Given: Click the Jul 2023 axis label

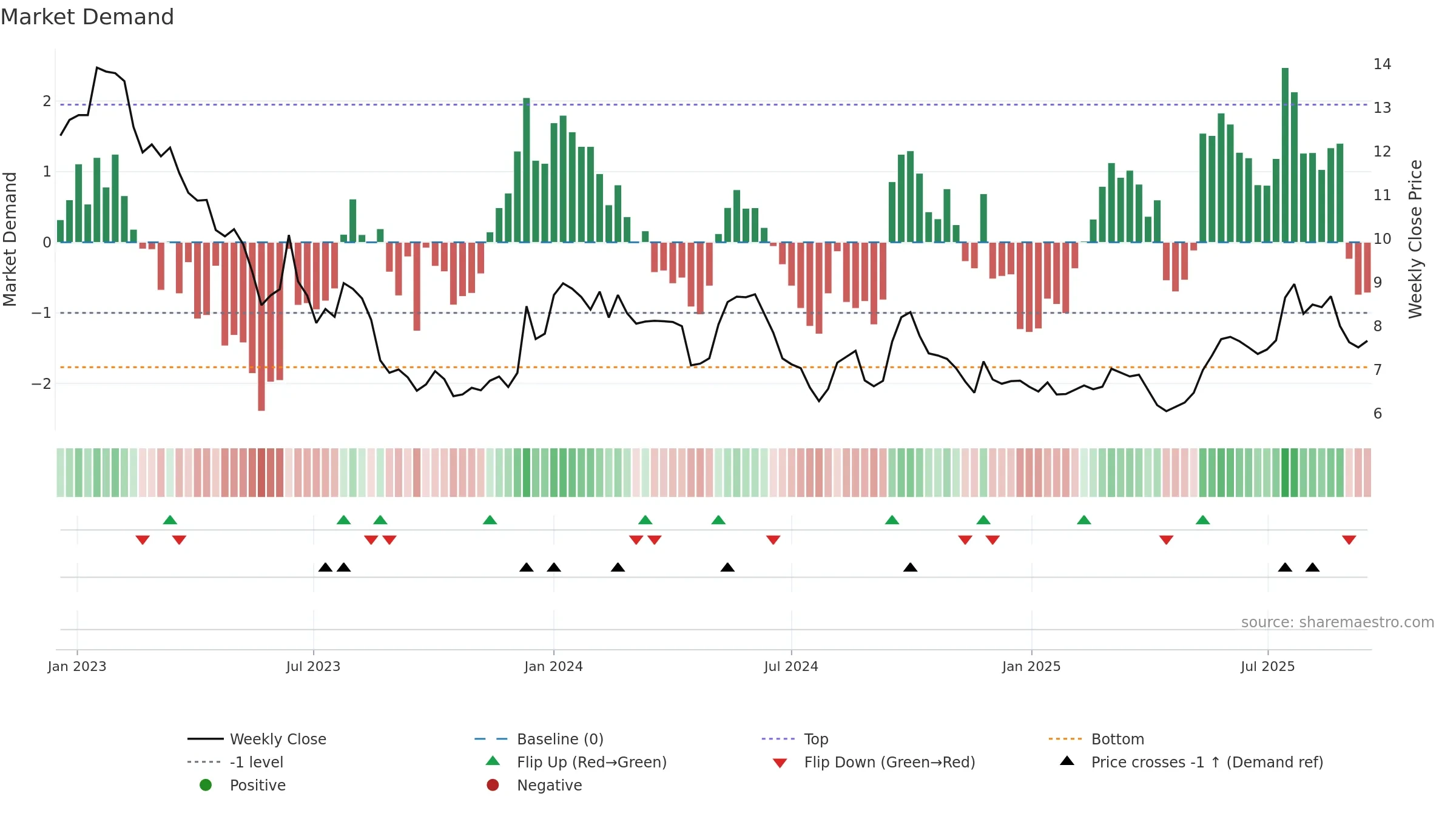Looking at the screenshot, I should 313,666.
